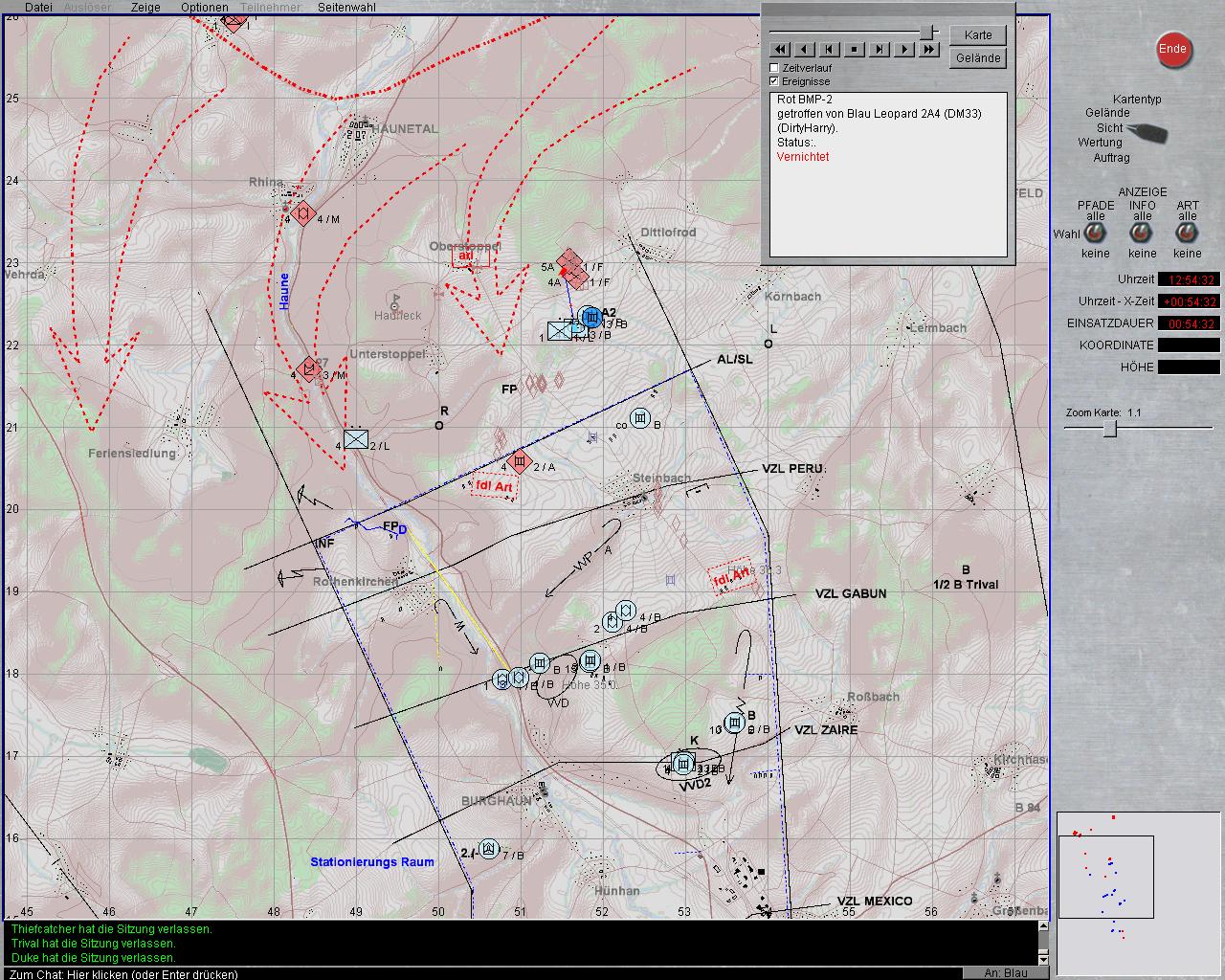Click the Zoom Karte slider handle

1109,429
